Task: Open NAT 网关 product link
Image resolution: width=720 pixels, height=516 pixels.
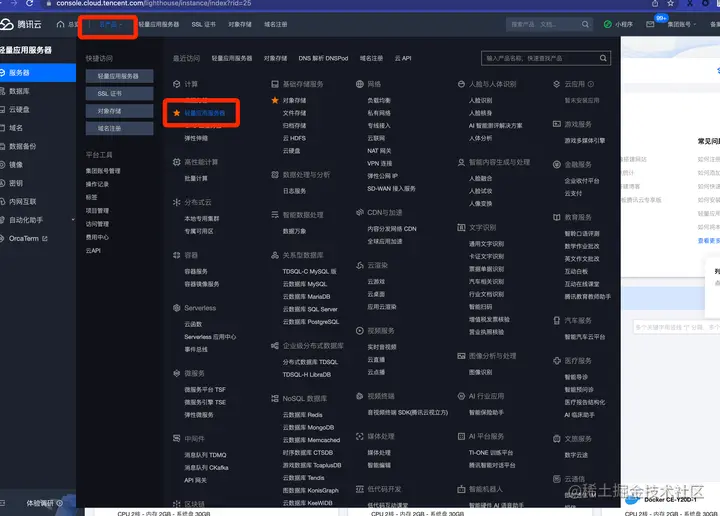Action: (379, 151)
